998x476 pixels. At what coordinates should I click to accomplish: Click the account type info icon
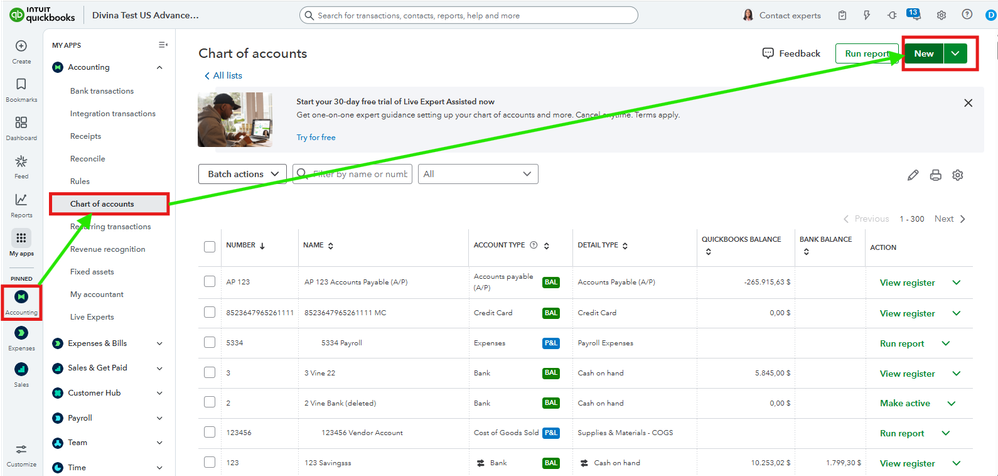pos(533,245)
